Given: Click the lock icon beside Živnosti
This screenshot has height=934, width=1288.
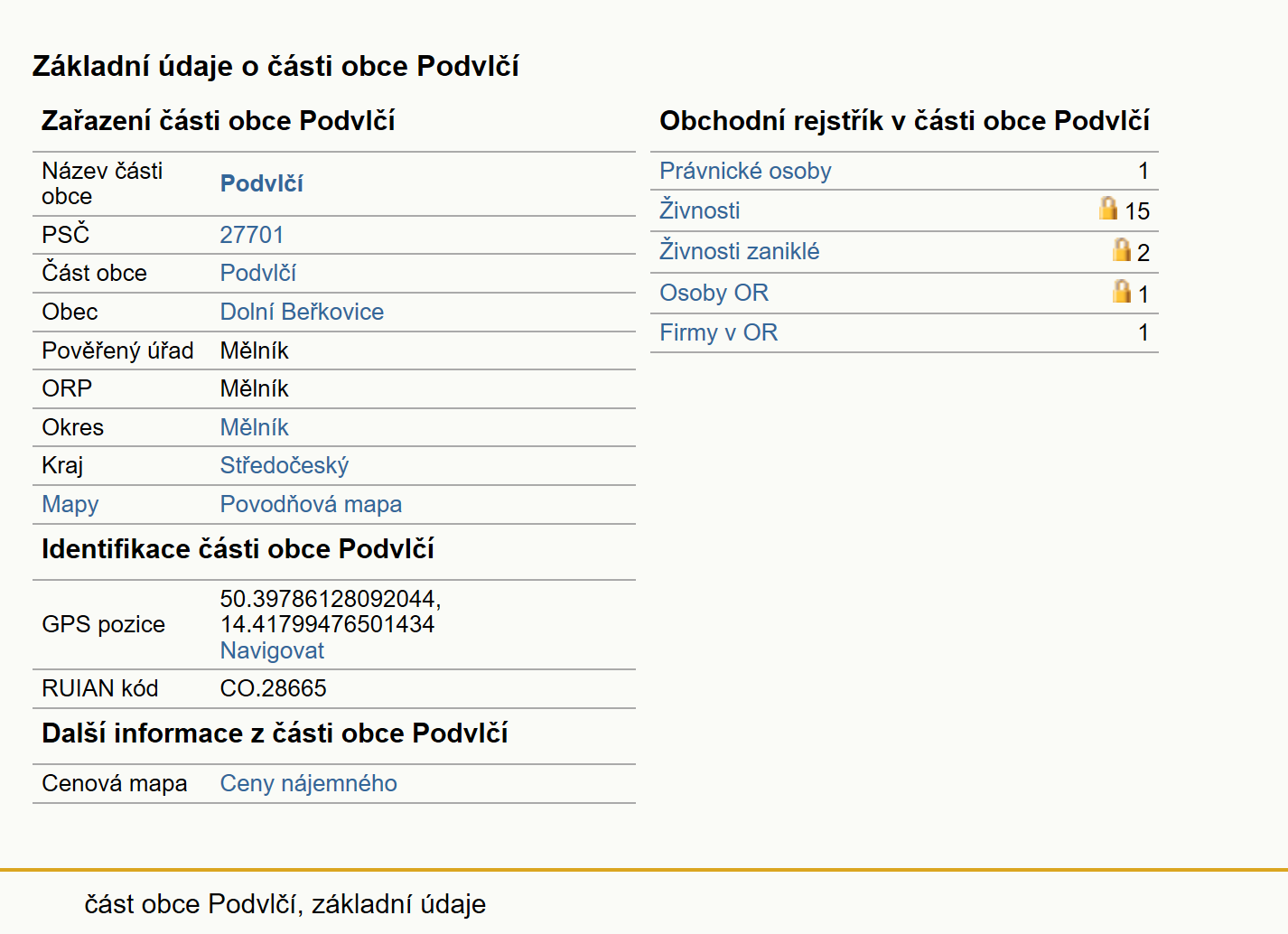Looking at the screenshot, I should pos(1107,208).
